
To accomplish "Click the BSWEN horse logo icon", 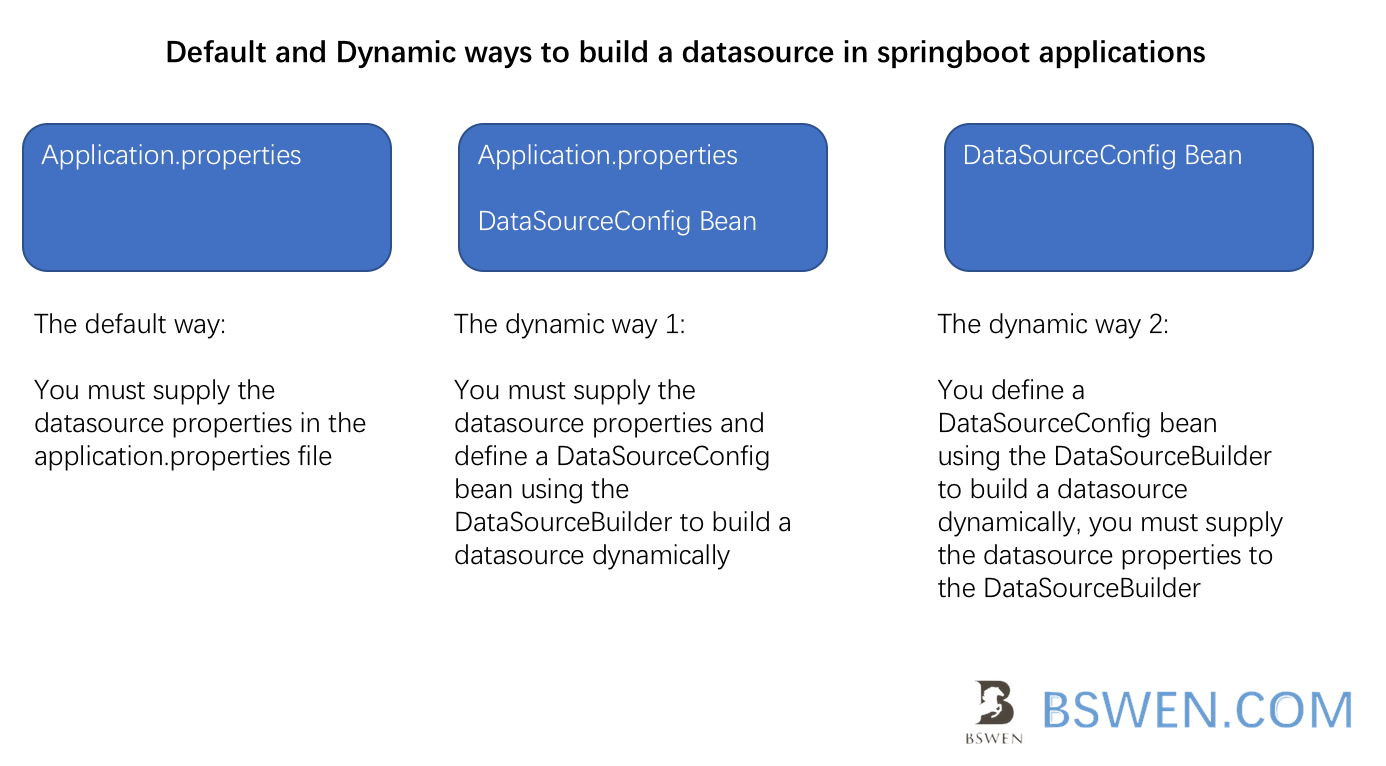I will tap(995, 711).
